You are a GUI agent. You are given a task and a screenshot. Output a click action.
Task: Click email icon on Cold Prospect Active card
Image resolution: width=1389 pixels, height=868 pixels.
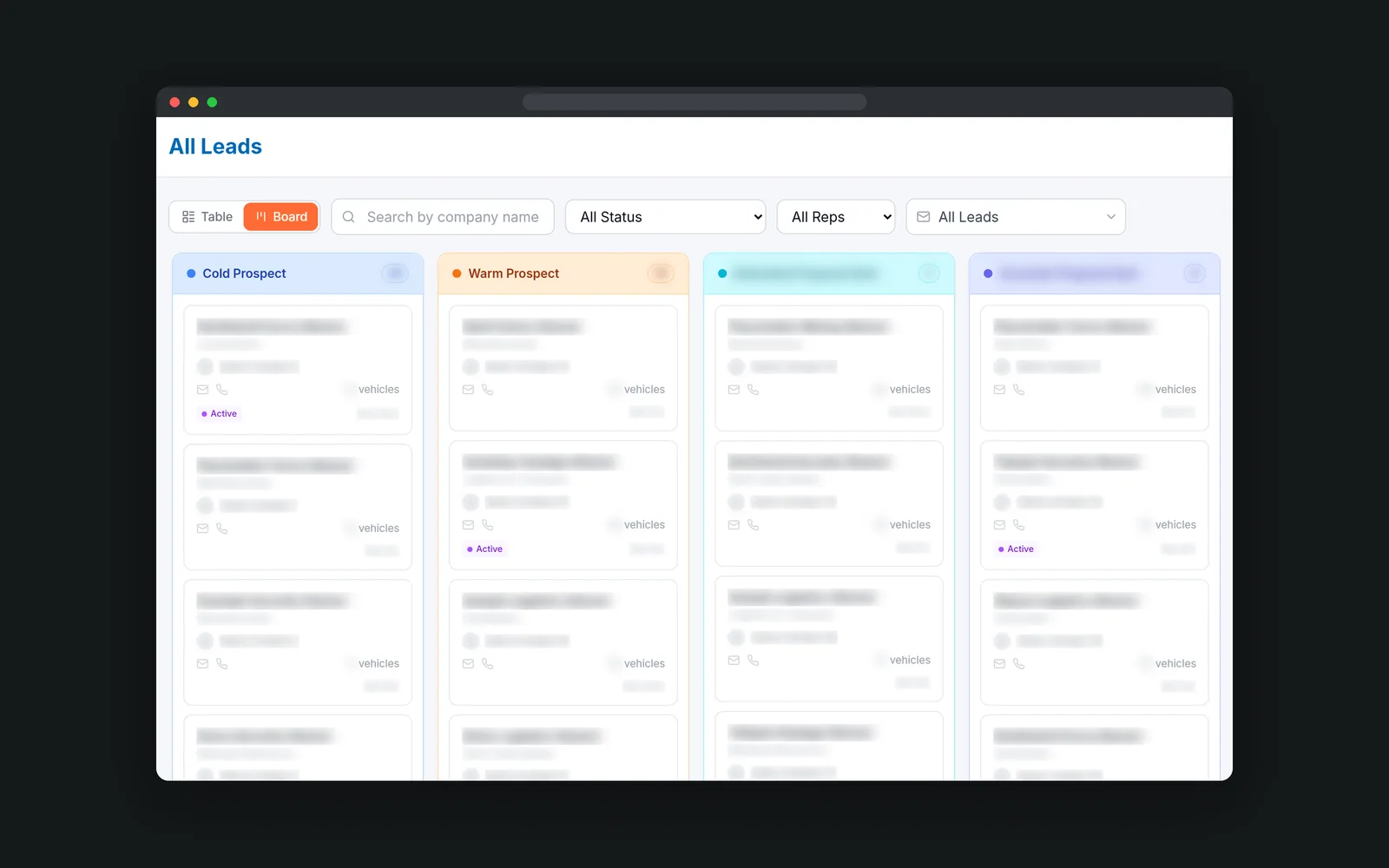pos(202,390)
